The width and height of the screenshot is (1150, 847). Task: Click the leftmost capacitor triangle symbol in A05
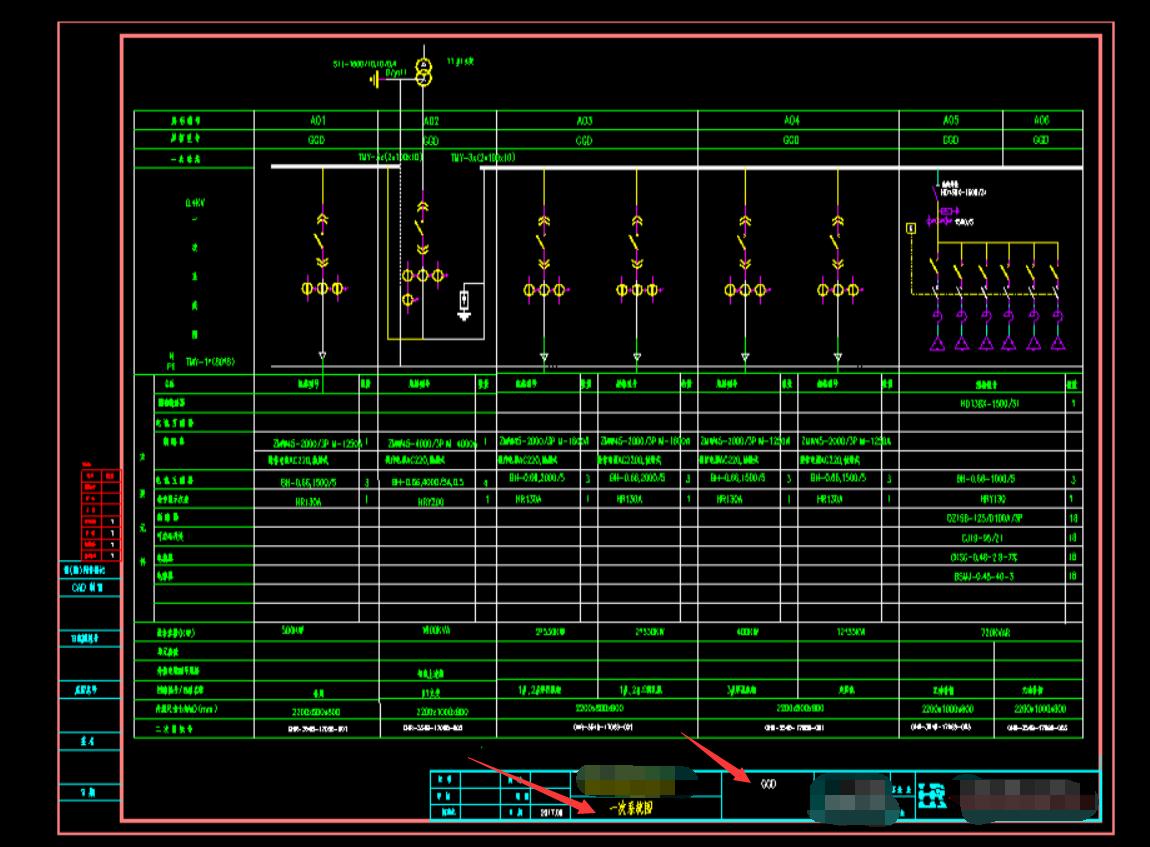(x=938, y=344)
